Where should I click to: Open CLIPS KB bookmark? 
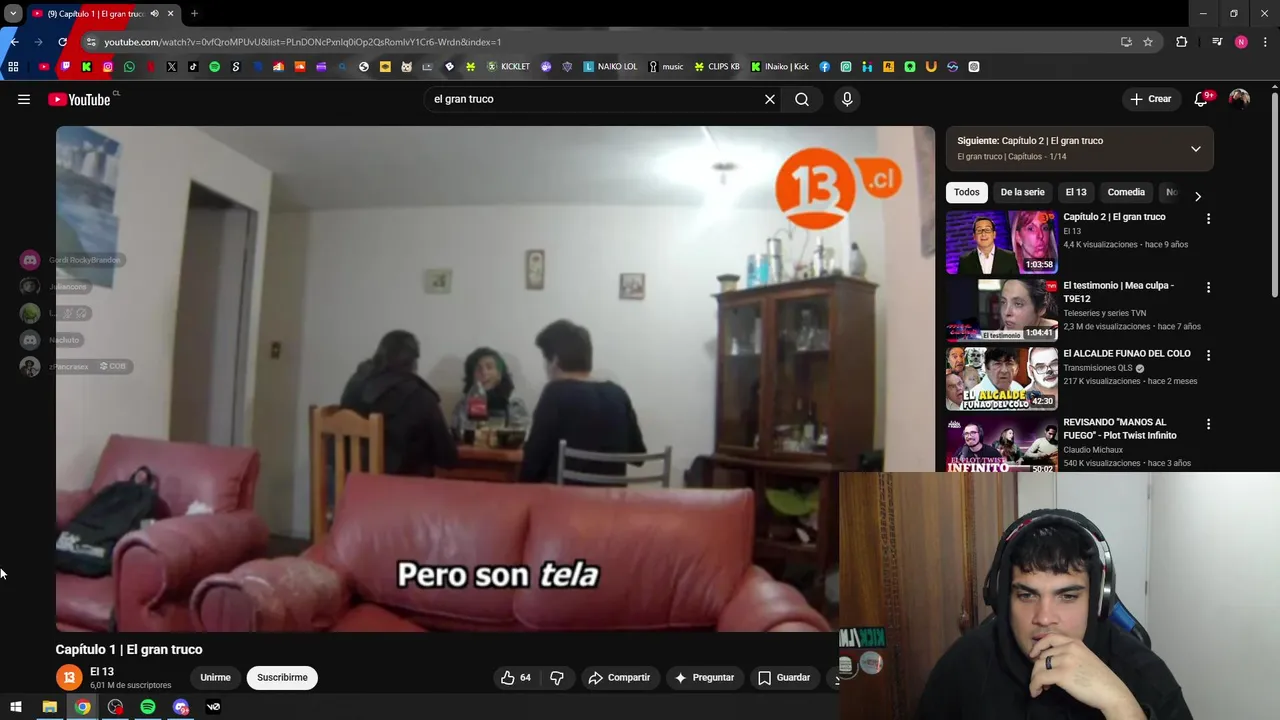[x=717, y=67]
